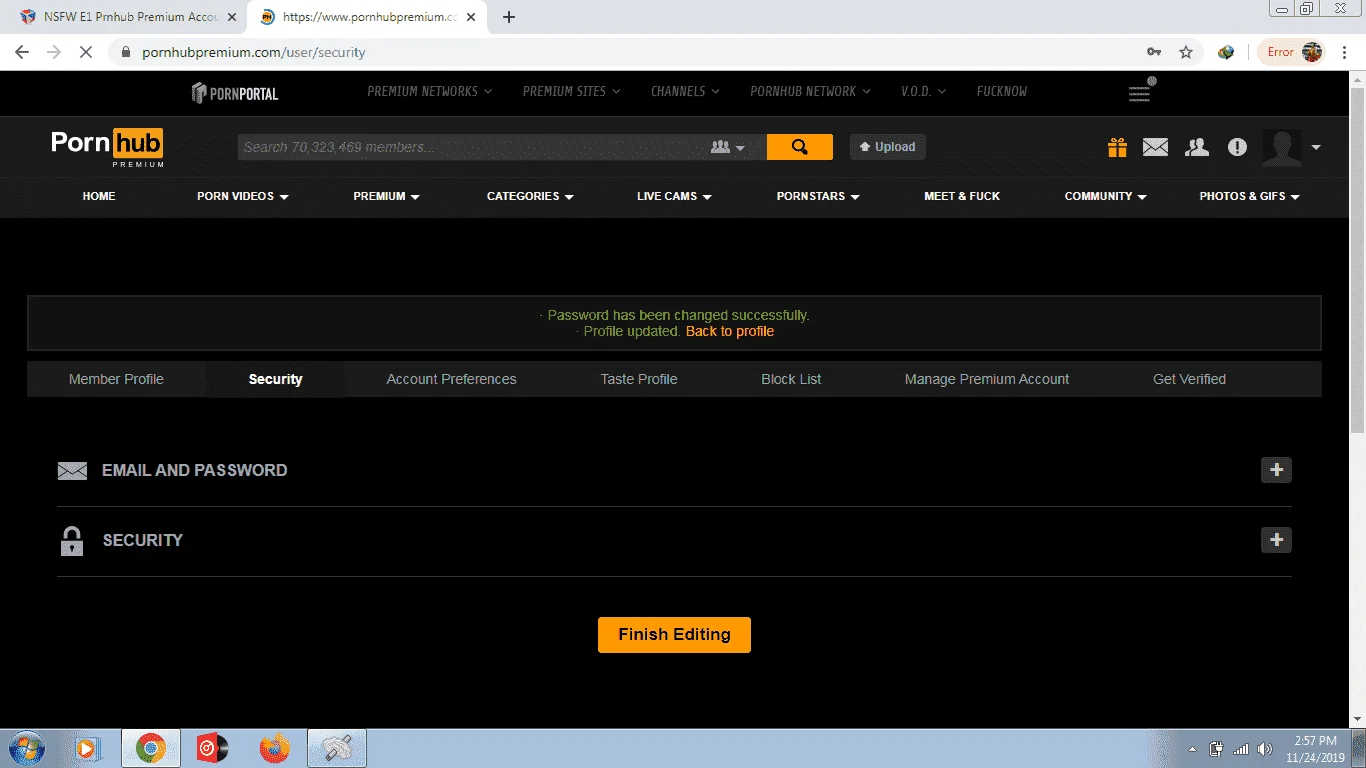The height and width of the screenshot is (768, 1366).
Task: Open the PREMIUM SITES top menu
Action: point(572,91)
